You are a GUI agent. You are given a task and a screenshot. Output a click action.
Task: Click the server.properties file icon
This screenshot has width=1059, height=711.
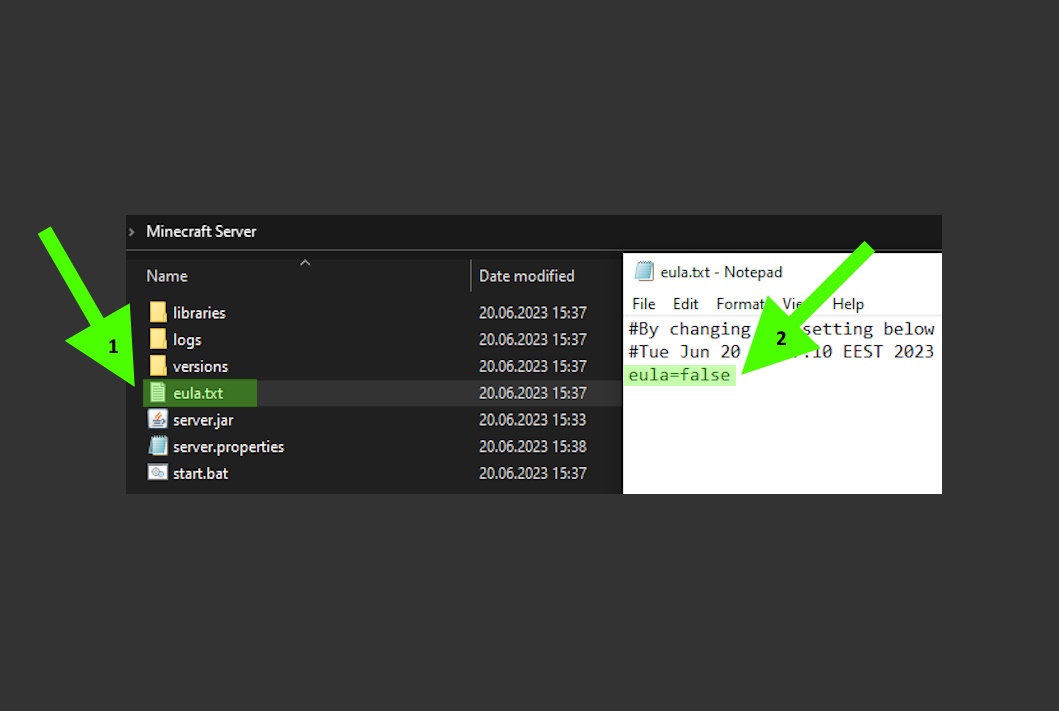coord(158,446)
